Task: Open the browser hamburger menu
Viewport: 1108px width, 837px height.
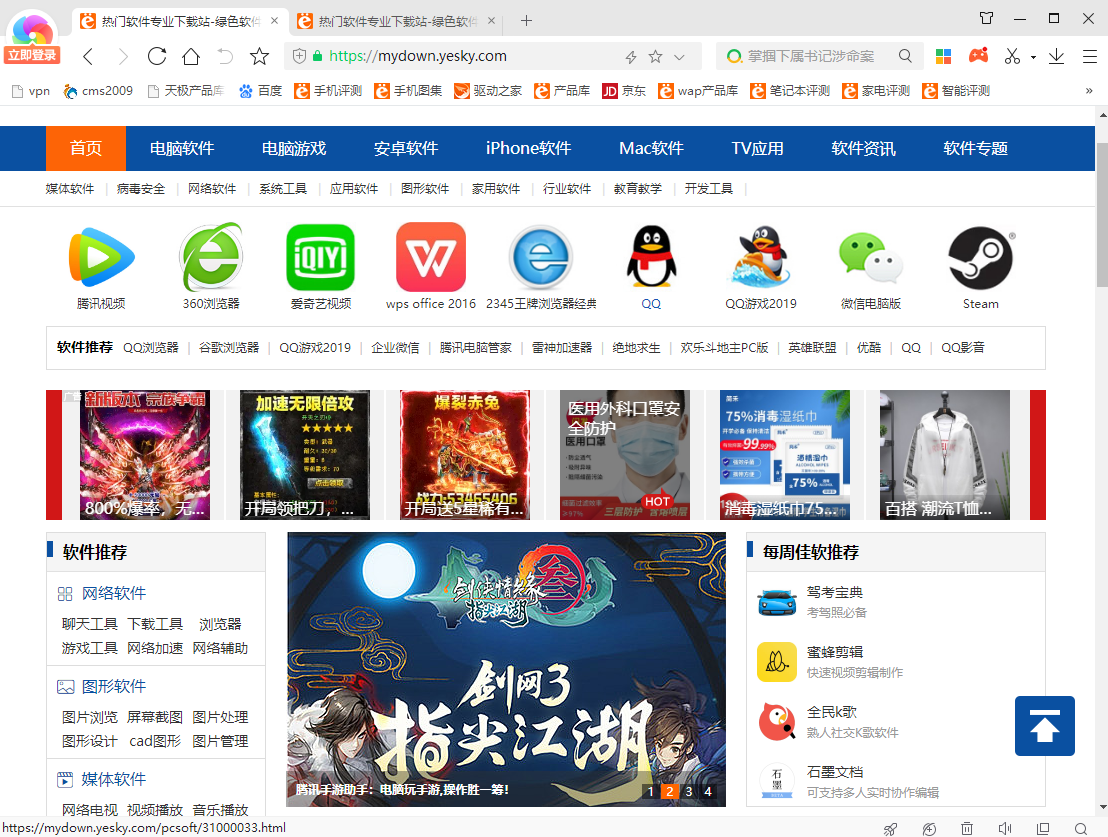Action: click(1090, 56)
